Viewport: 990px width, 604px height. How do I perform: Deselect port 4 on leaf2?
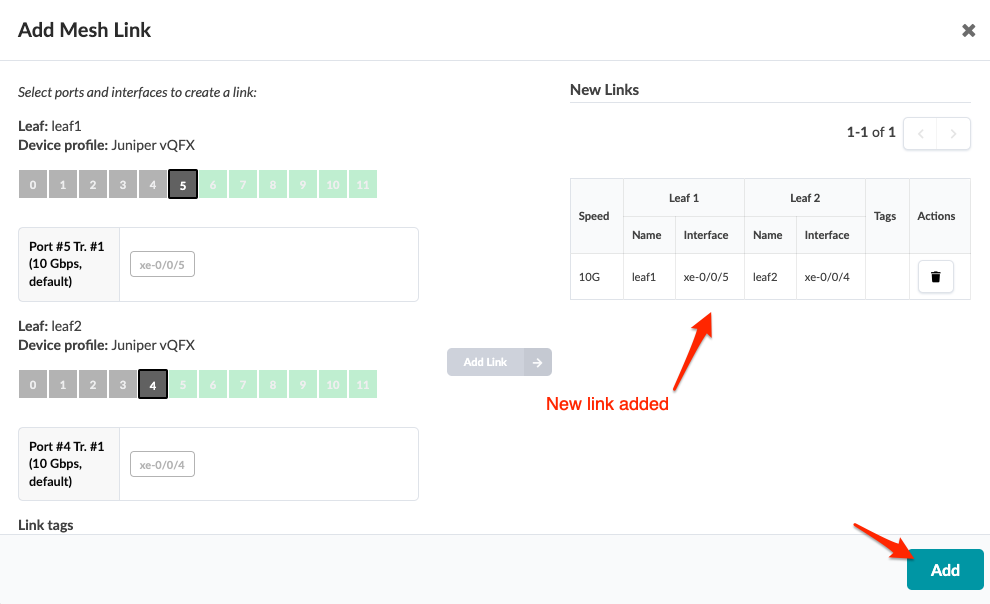coord(153,384)
